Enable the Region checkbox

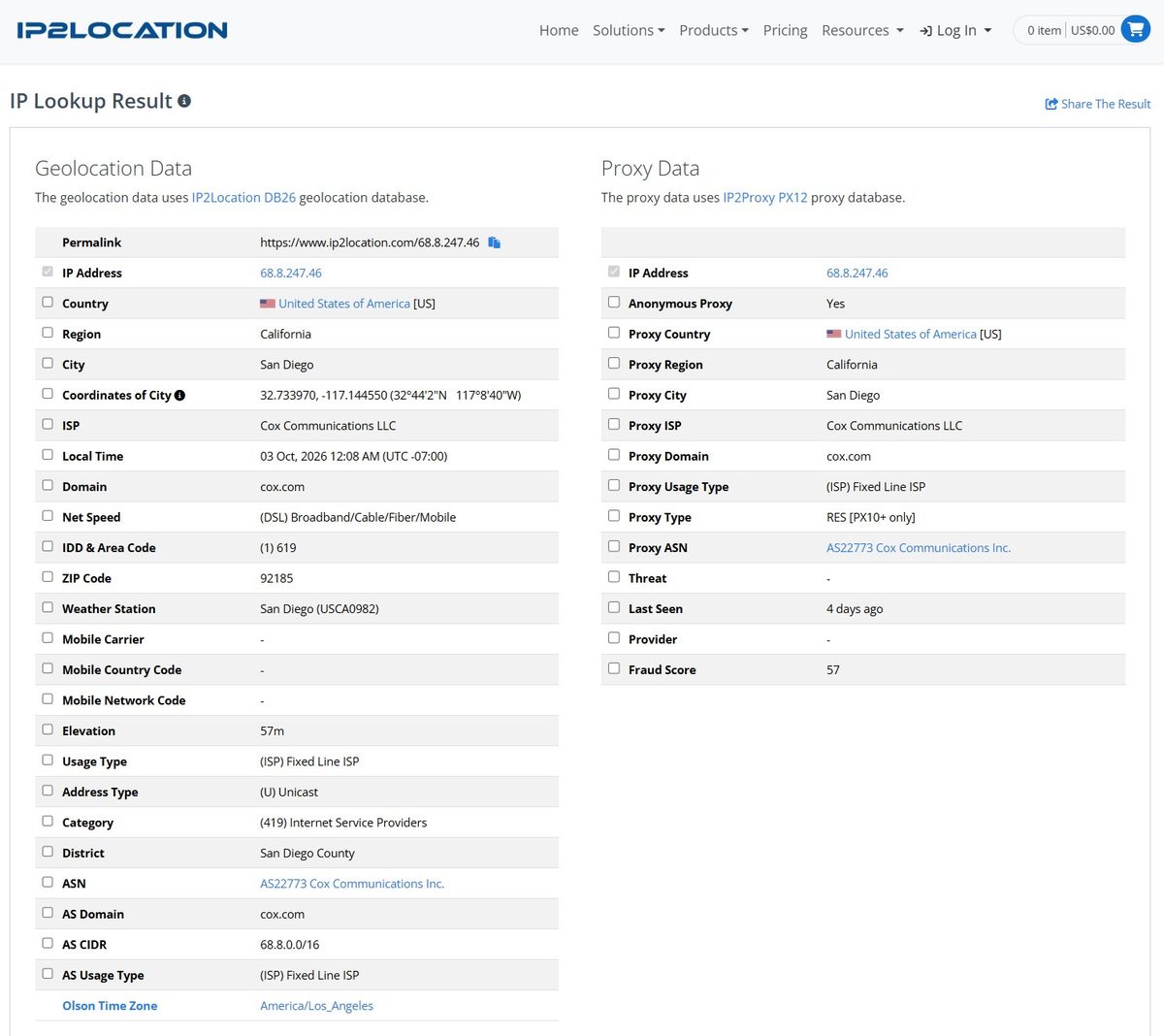pyautogui.click(x=48, y=333)
